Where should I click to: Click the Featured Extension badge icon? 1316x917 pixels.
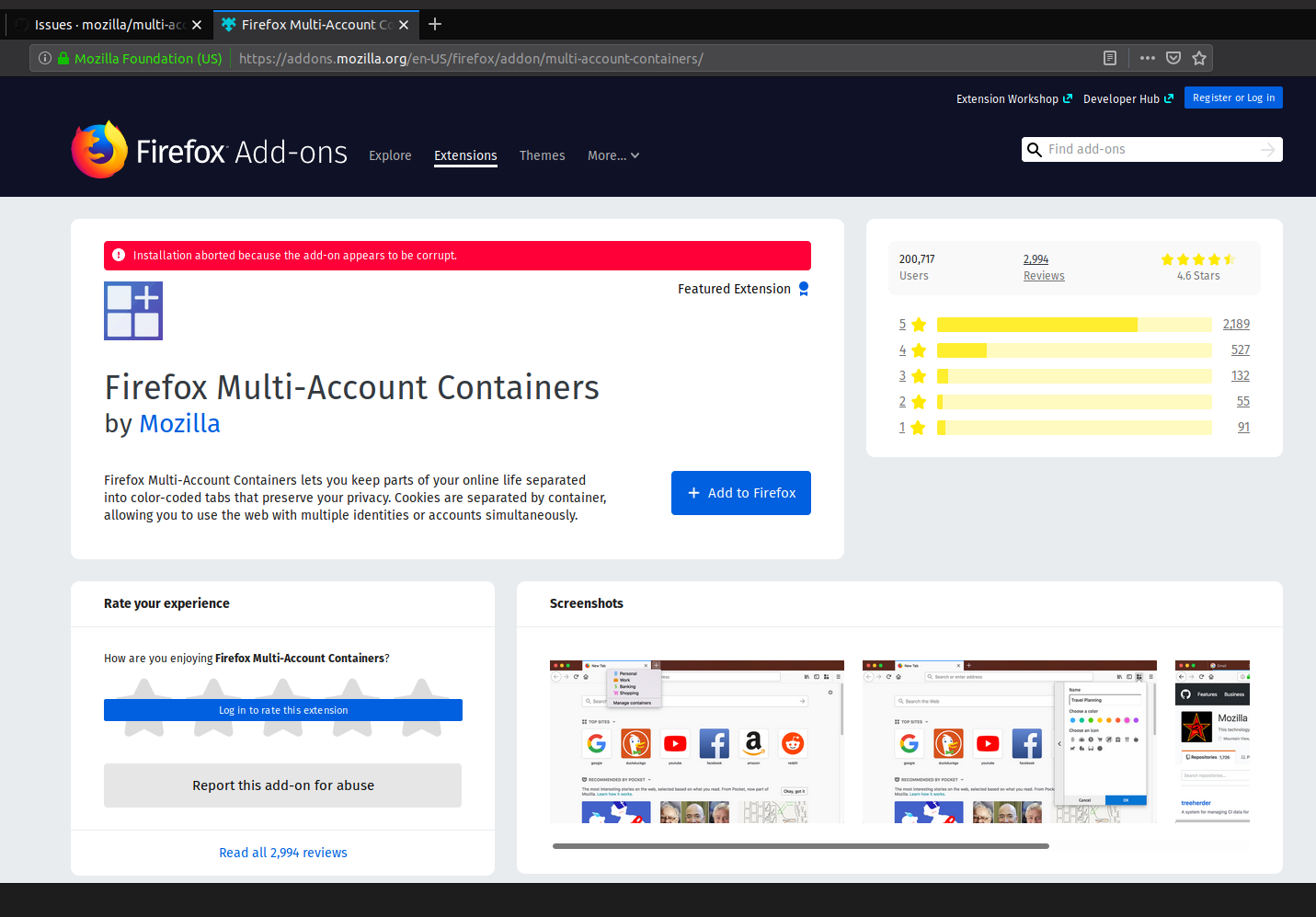click(804, 288)
